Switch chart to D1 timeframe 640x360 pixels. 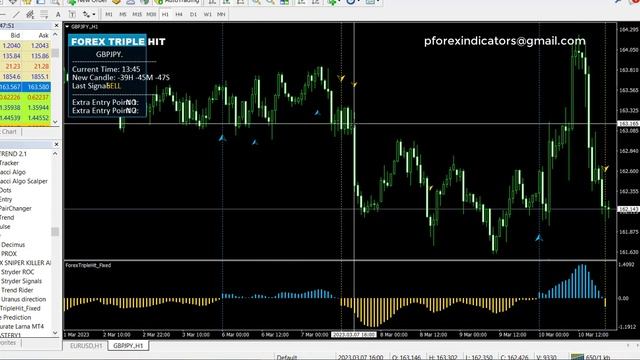tap(193, 14)
